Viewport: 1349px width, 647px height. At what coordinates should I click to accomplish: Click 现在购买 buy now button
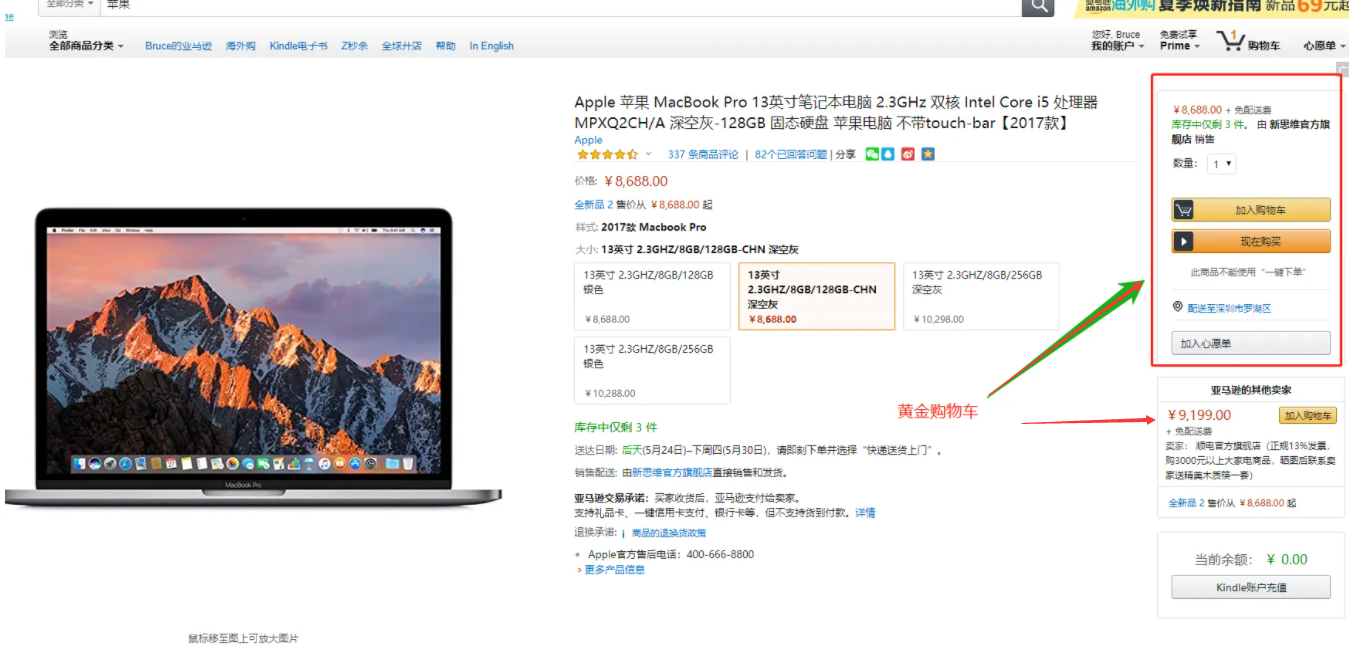(x=1251, y=241)
